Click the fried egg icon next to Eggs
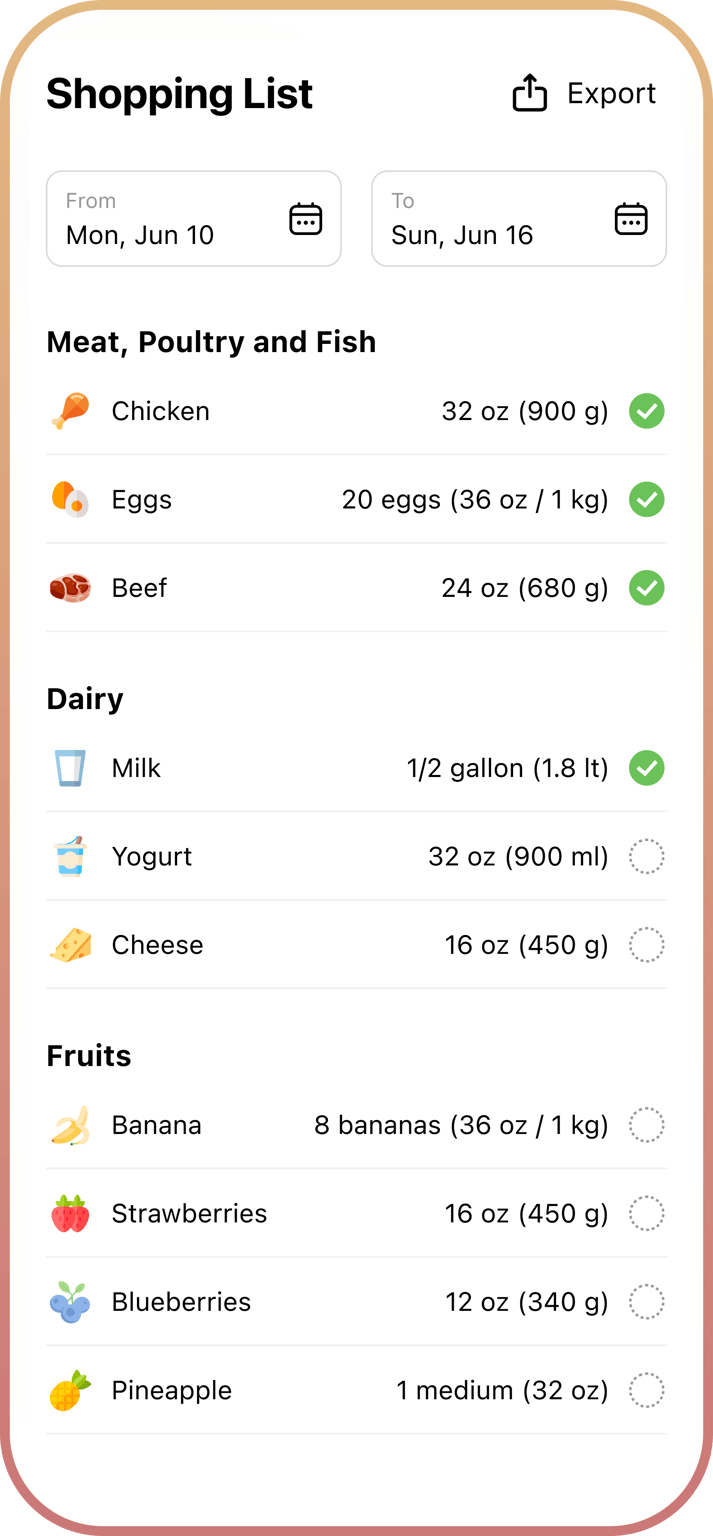Image resolution: width=713 pixels, height=1536 pixels. point(68,499)
